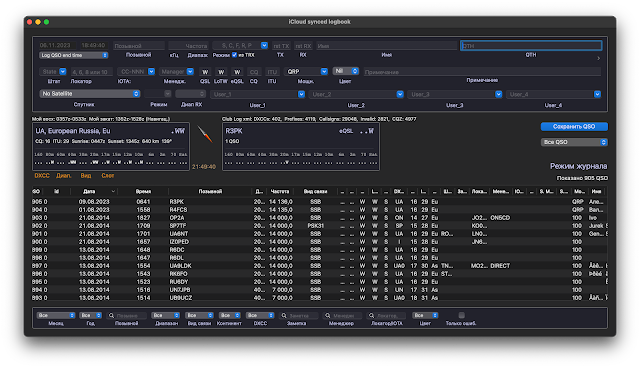Open the Диапазон filter dropdown
640x368 pixels.
pos(166,315)
